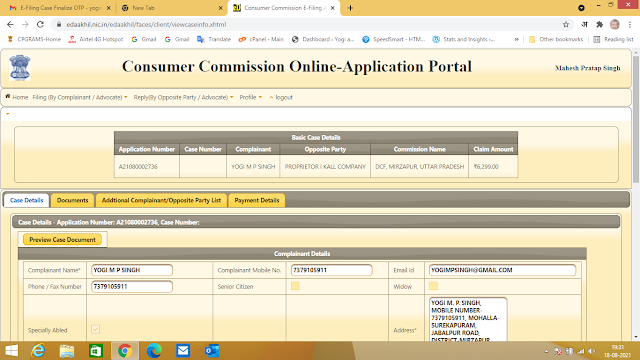The height and width of the screenshot is (360, 640).
Task: Open Outlook from taskbar
Action: pos(212,351)
